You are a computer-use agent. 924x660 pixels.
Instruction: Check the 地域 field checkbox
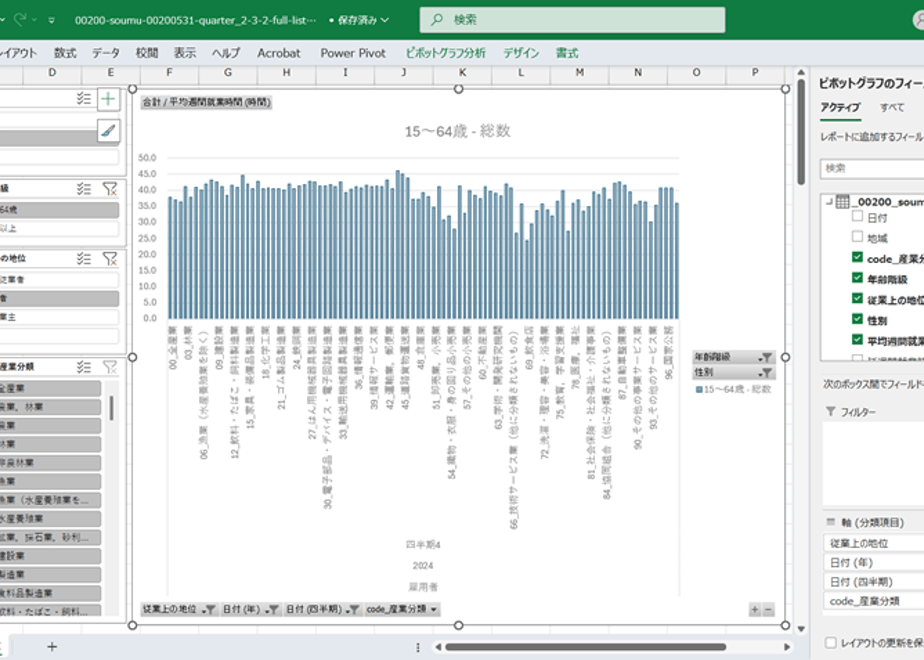(857, 237)
